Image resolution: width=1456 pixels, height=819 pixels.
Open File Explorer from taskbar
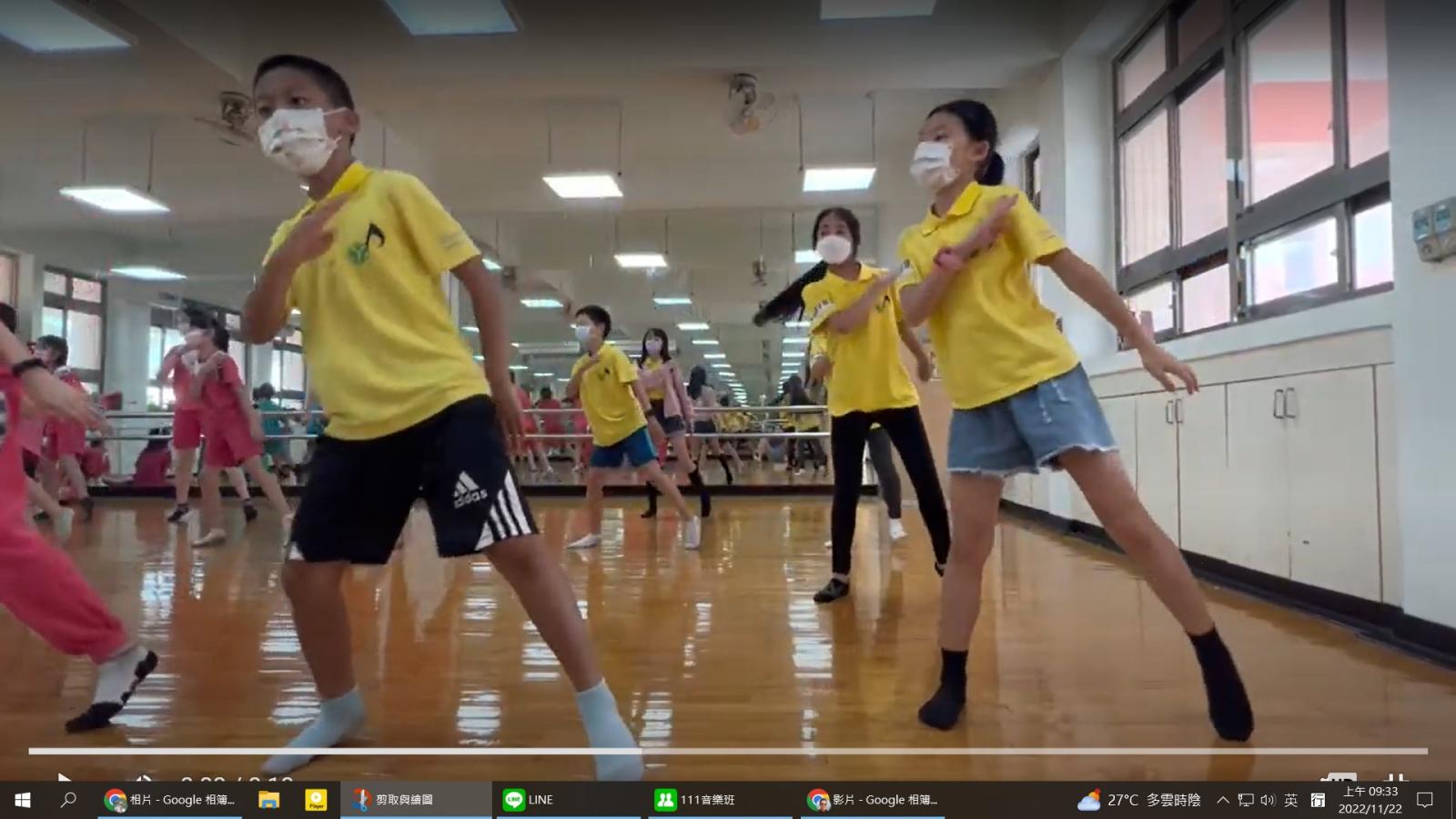268,800
